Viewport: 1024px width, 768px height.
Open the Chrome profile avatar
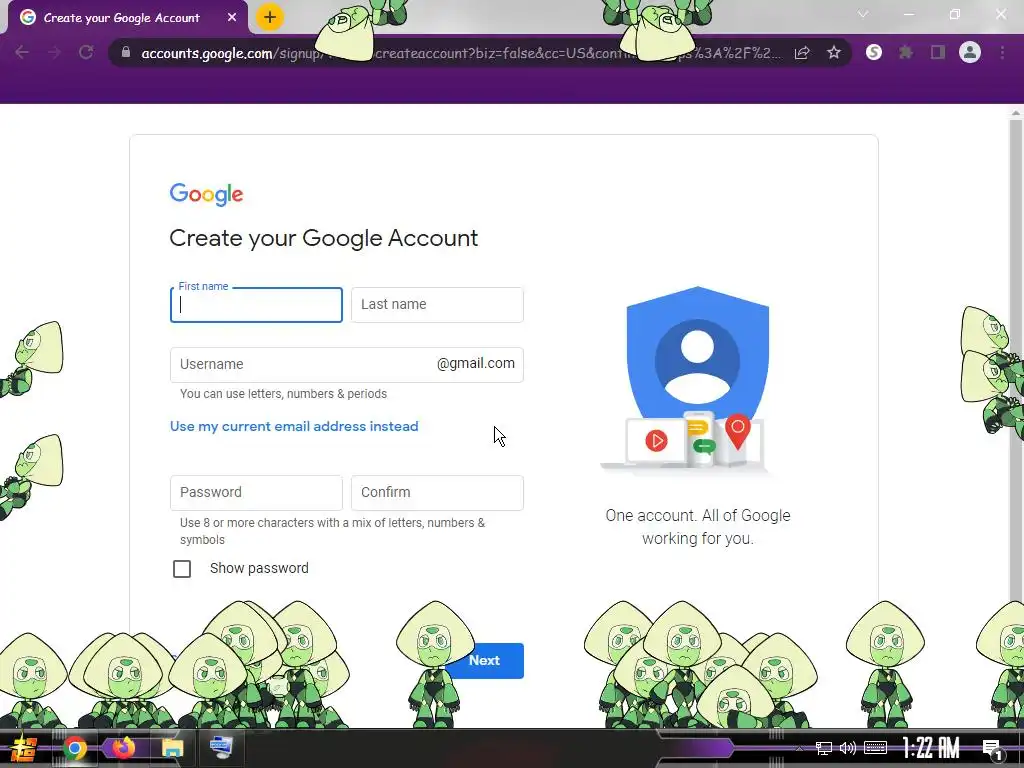[x=970, y=52]
